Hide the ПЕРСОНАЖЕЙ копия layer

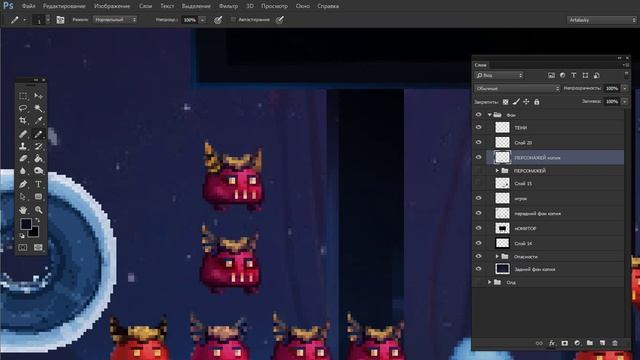tap(479, 157)
